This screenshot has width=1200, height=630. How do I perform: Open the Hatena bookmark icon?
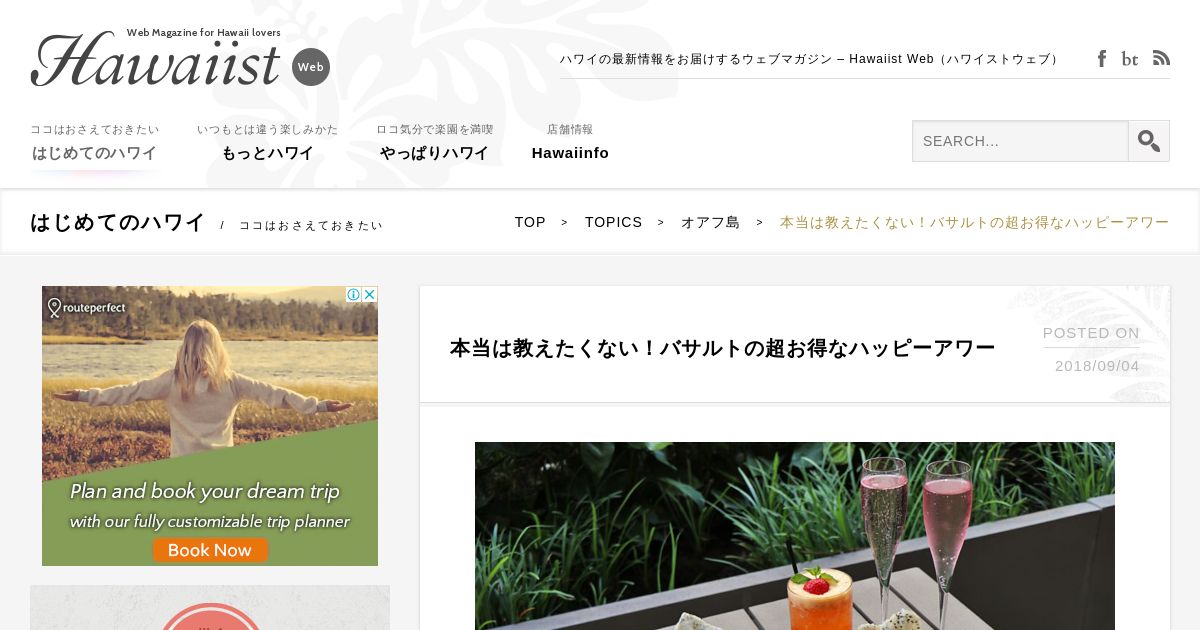(x=1130, y=59)
